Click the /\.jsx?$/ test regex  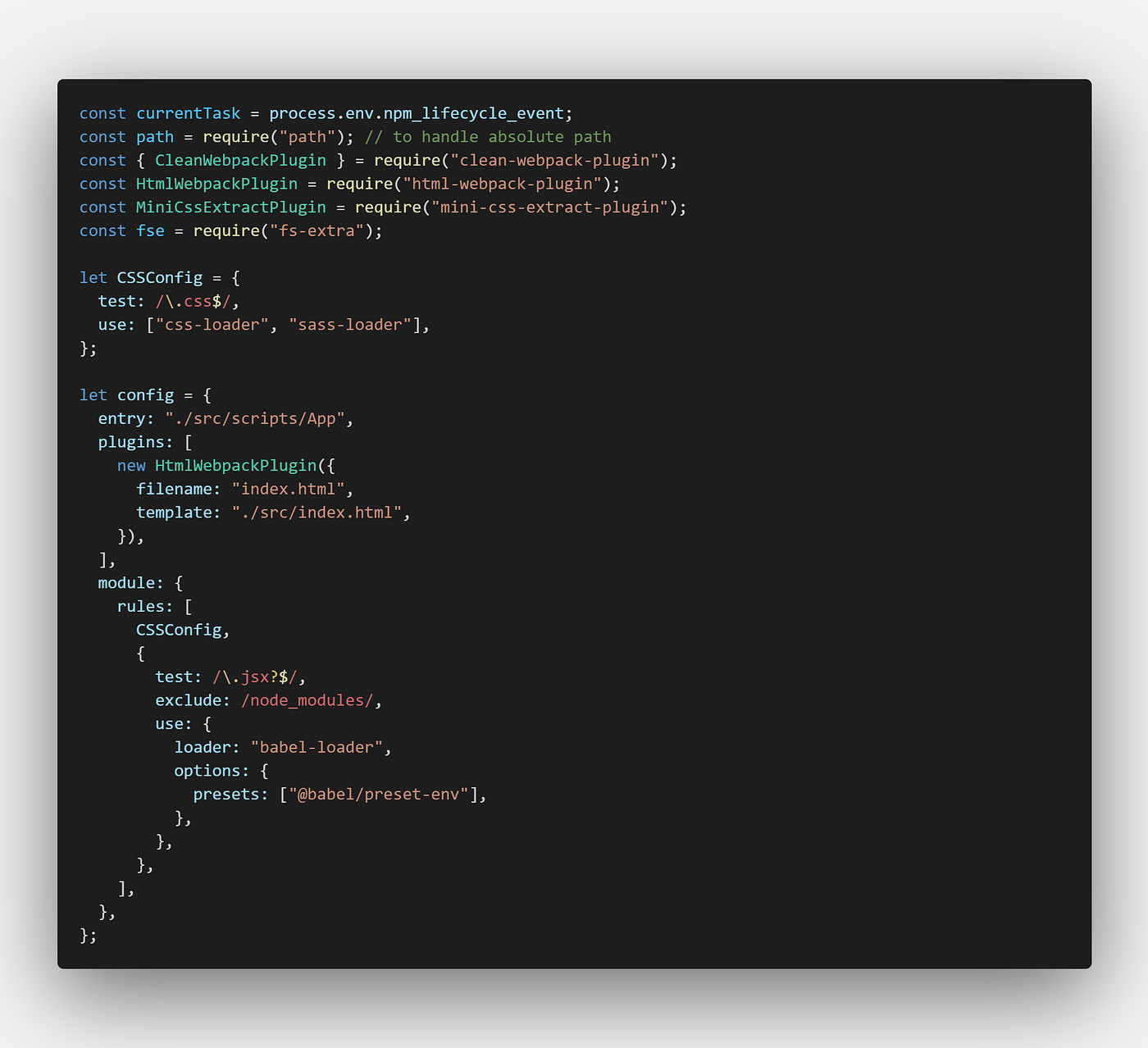pos(255,677)
